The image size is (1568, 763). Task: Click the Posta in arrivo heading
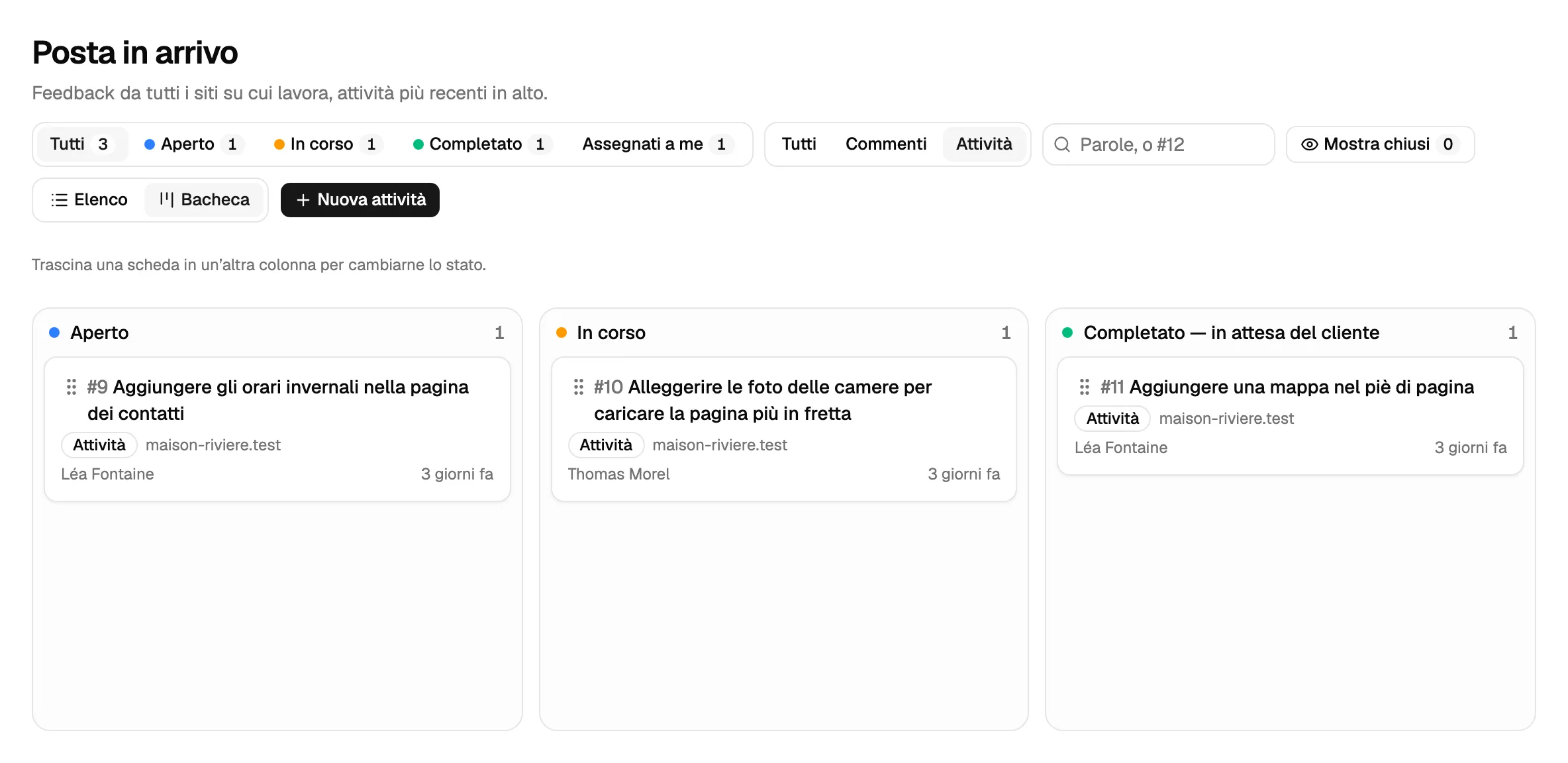(135, 52)
